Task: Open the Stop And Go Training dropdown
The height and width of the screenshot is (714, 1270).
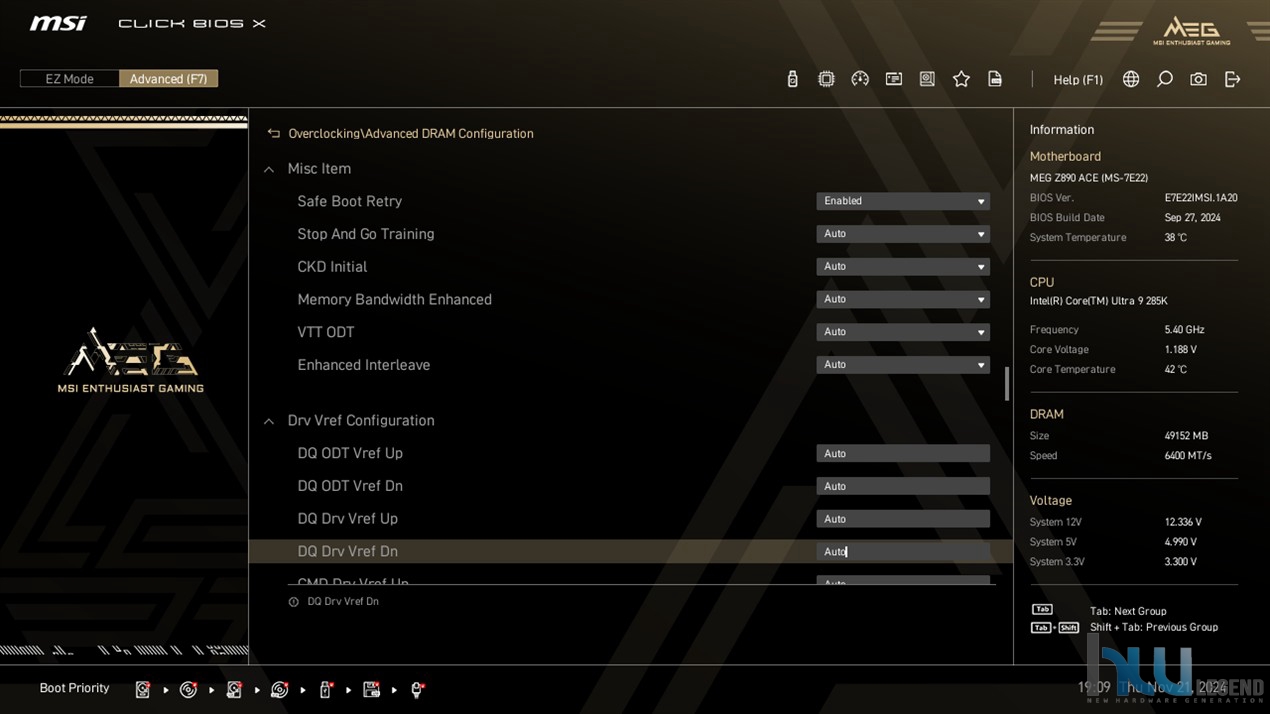Action: coord(903,234)
